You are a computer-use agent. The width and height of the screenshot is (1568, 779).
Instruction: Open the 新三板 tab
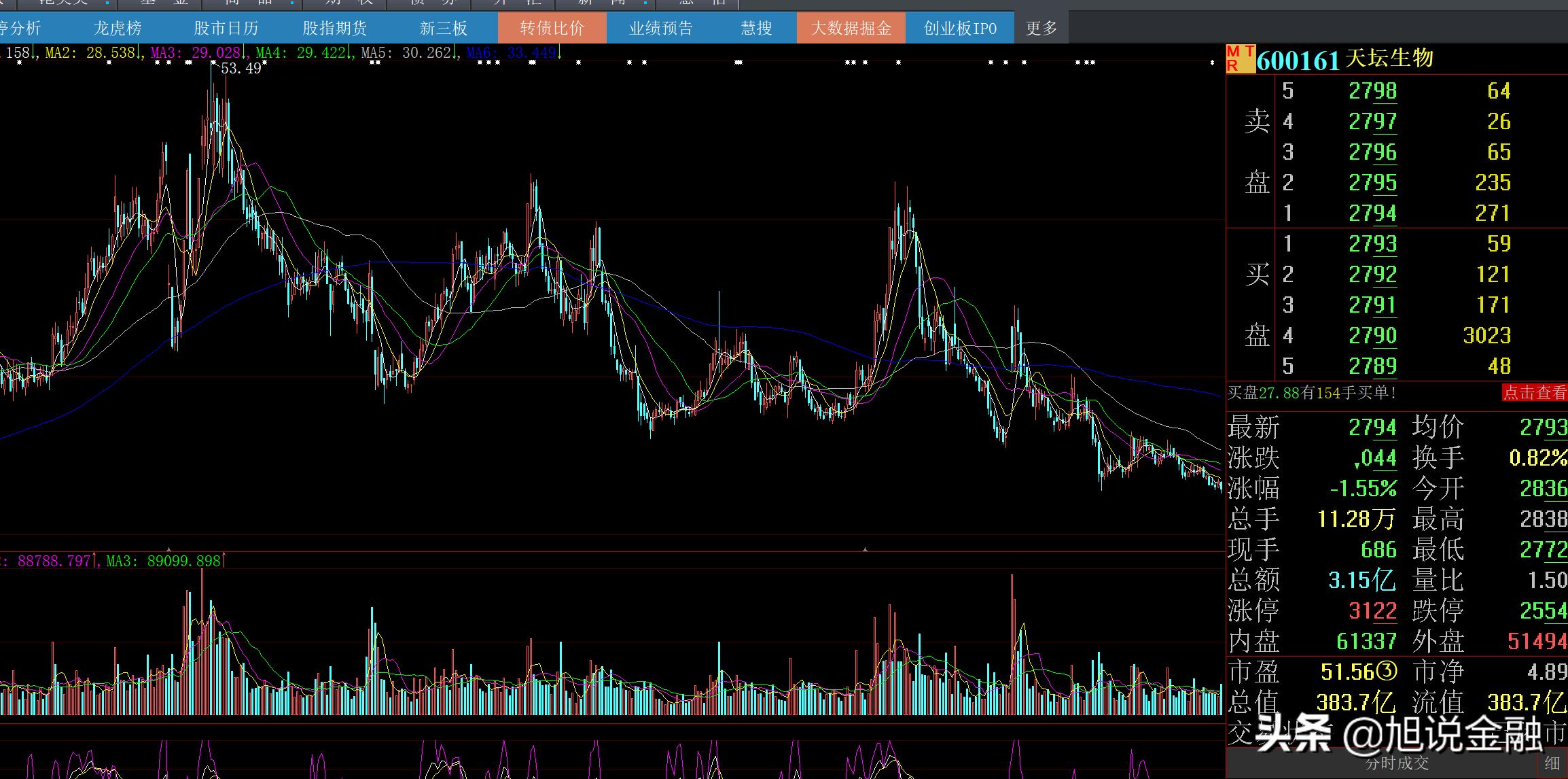(x=443, y=28)
